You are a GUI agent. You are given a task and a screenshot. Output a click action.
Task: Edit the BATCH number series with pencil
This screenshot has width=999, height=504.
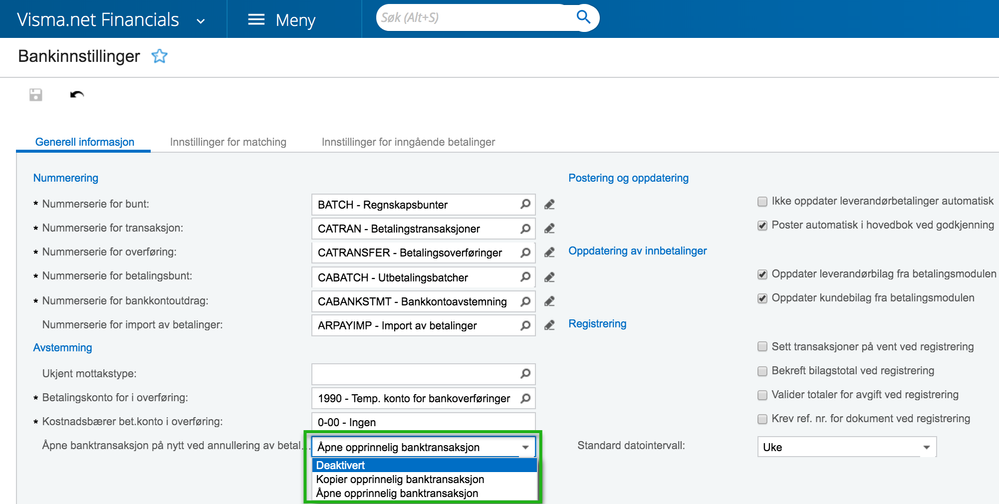(x=549, y=205)
